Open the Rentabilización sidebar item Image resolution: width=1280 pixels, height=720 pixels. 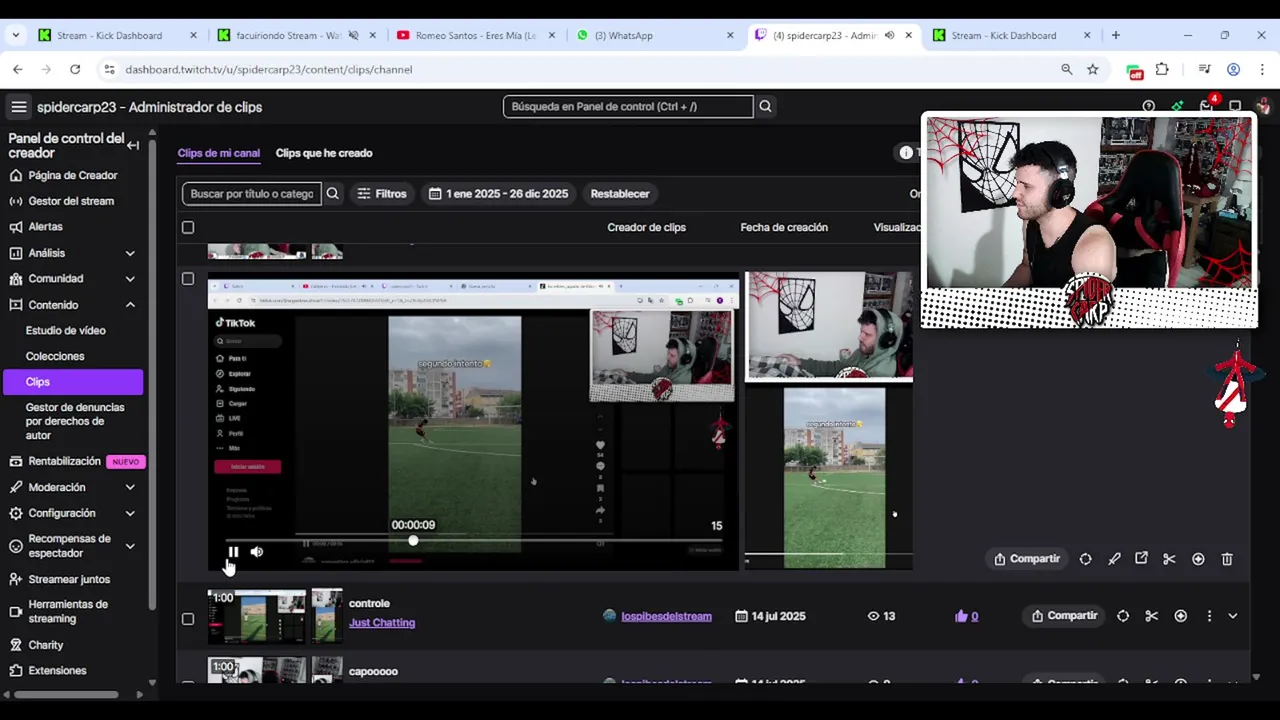point(64,461)
